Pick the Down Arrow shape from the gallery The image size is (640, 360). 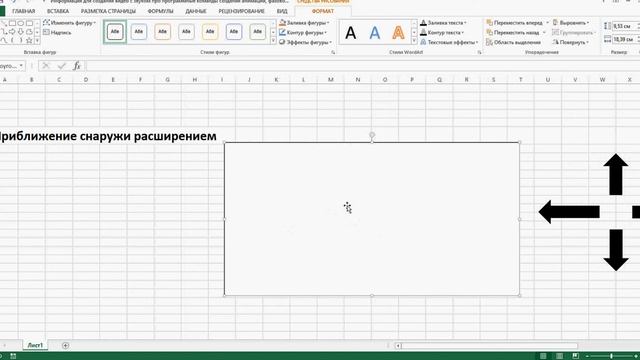(20, 32)
